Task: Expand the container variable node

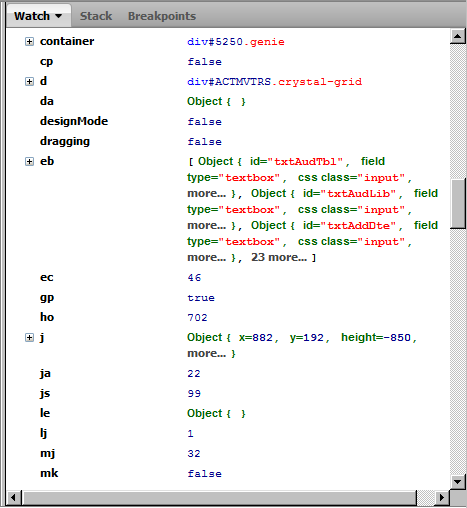Action: click(x=29, y=41)
